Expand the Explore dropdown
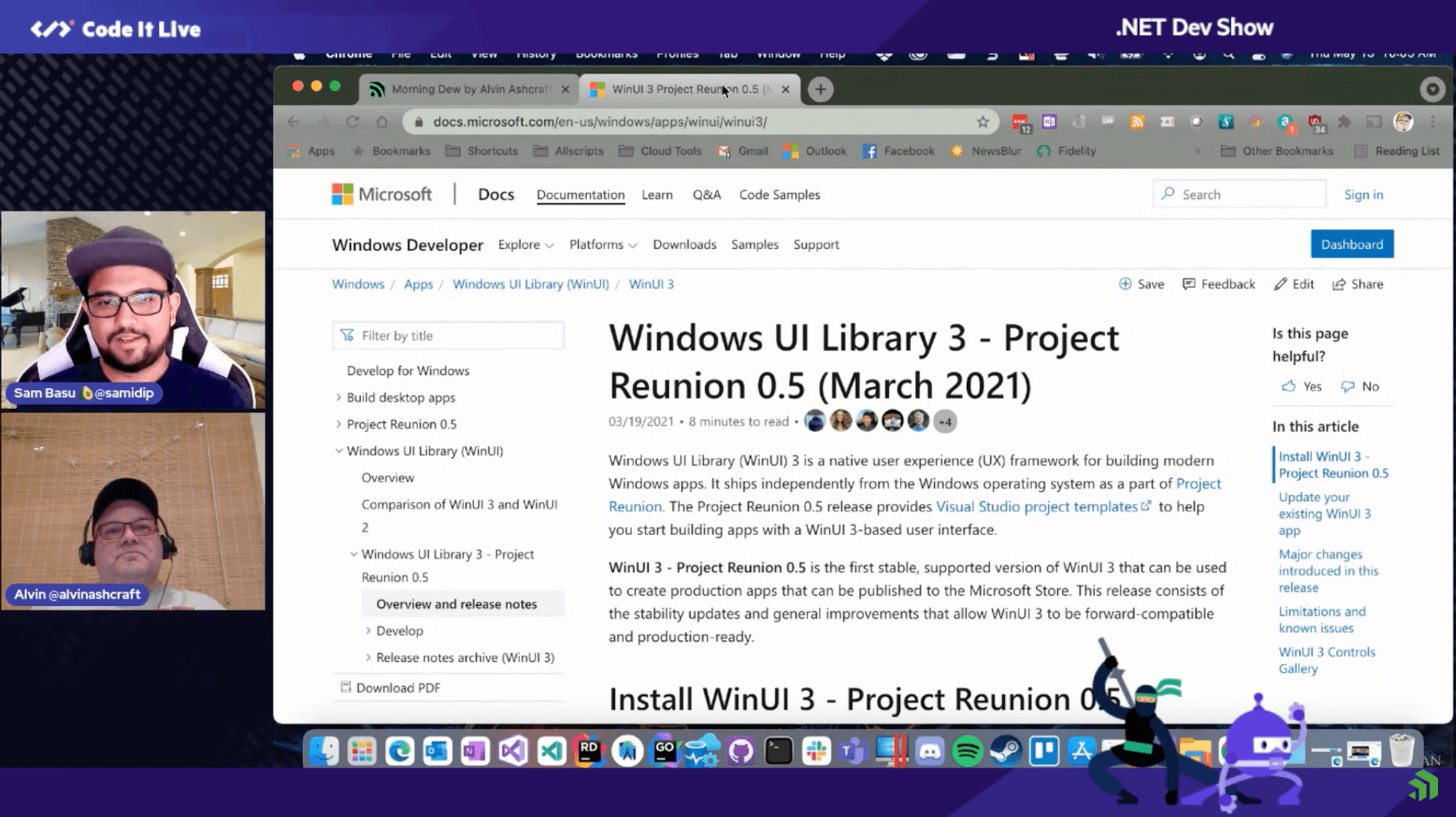 point(526,245)
